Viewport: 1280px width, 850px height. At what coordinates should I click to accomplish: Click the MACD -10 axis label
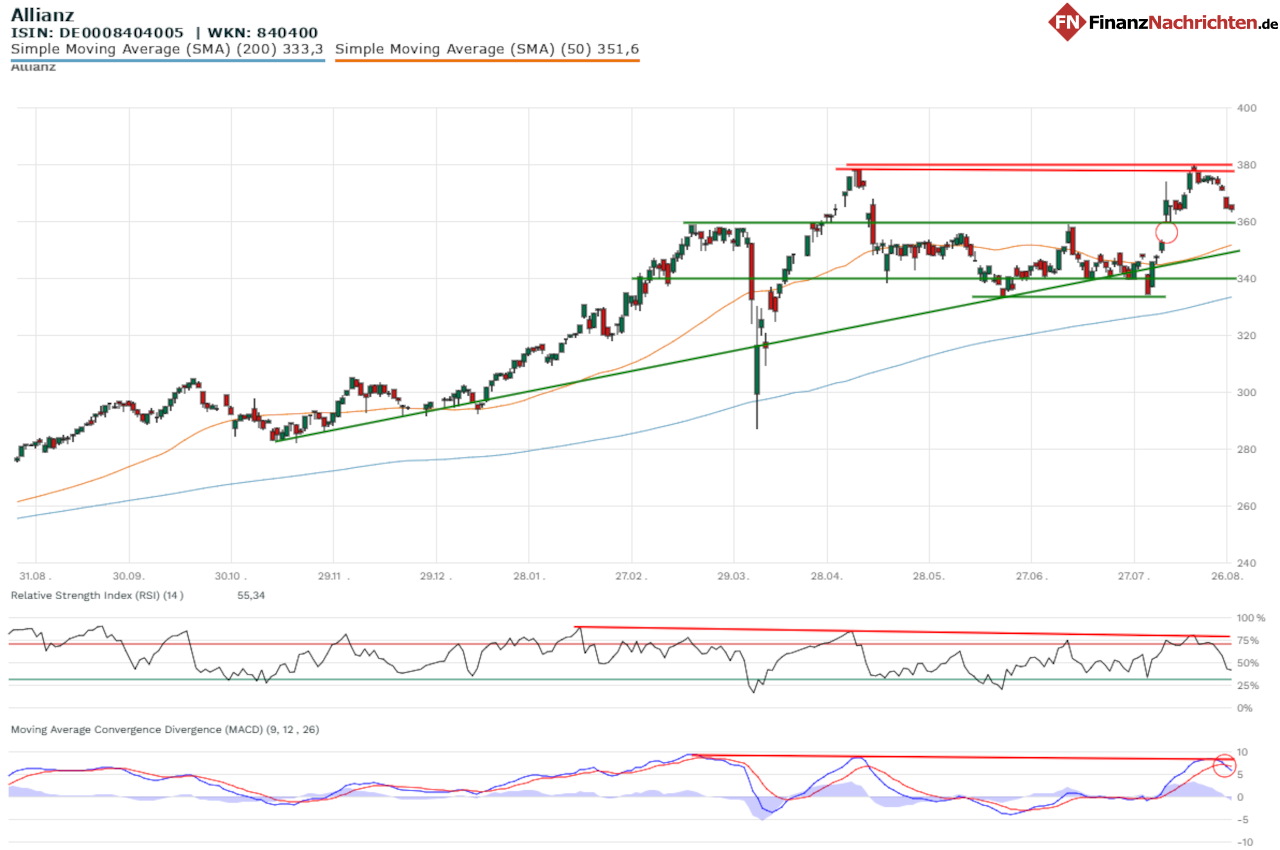1247,843
